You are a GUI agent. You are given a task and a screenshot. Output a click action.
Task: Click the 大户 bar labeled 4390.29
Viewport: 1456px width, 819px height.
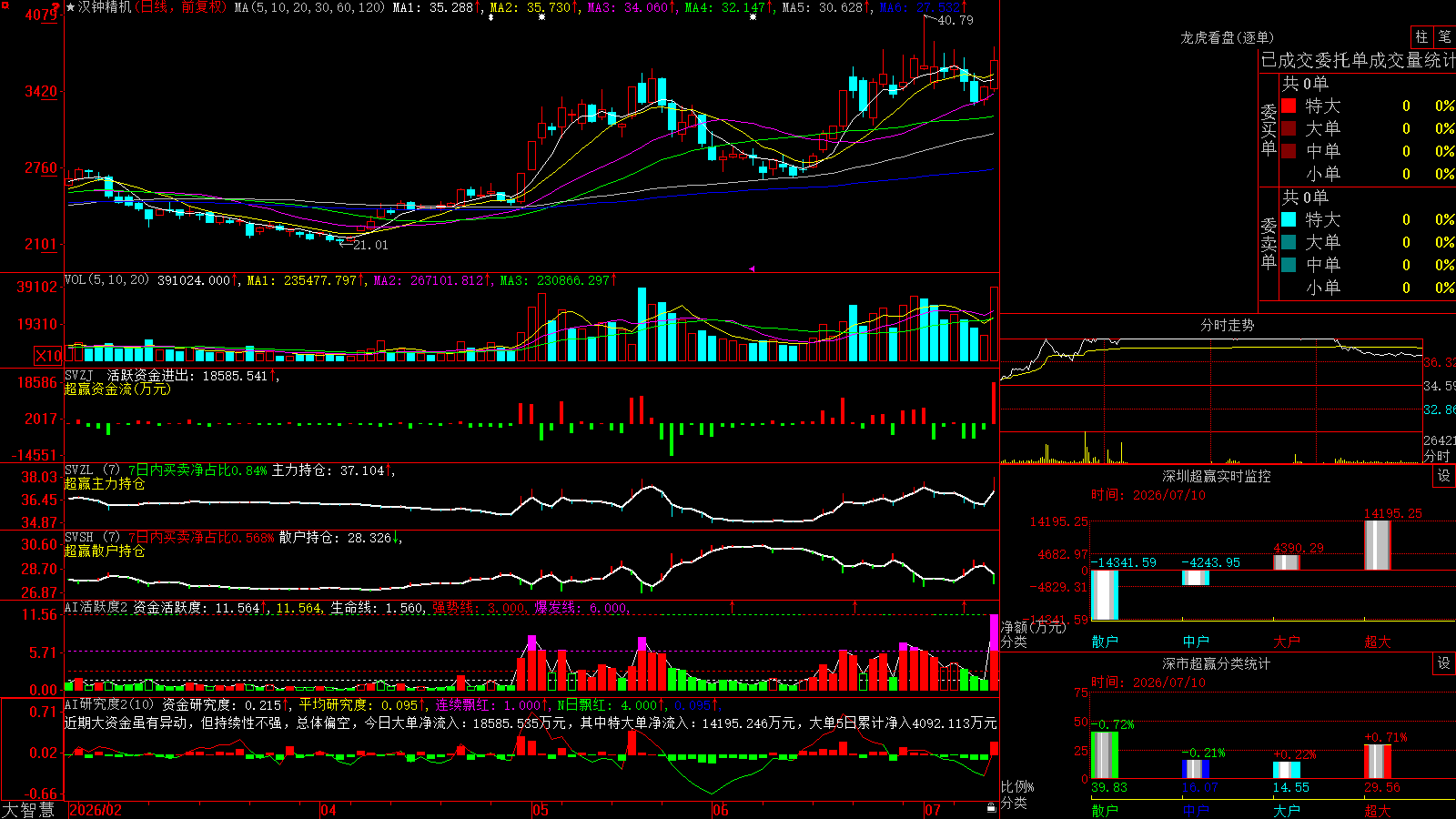[x=1287, y=562]
